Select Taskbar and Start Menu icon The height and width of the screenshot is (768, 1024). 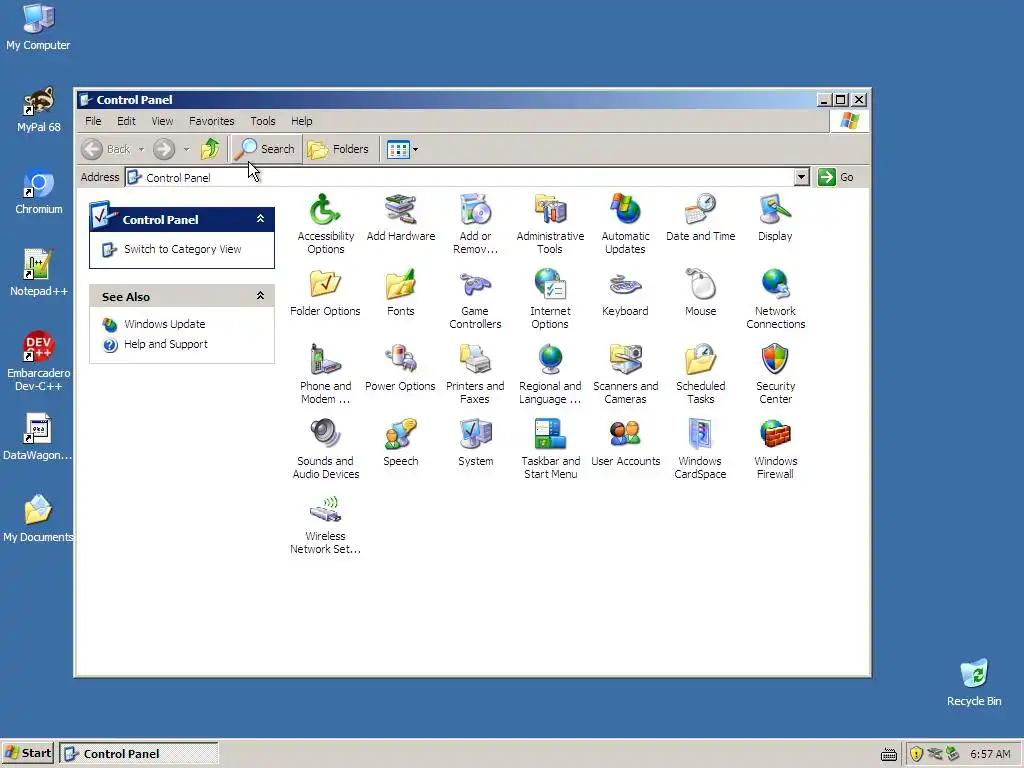pos(550,449)
